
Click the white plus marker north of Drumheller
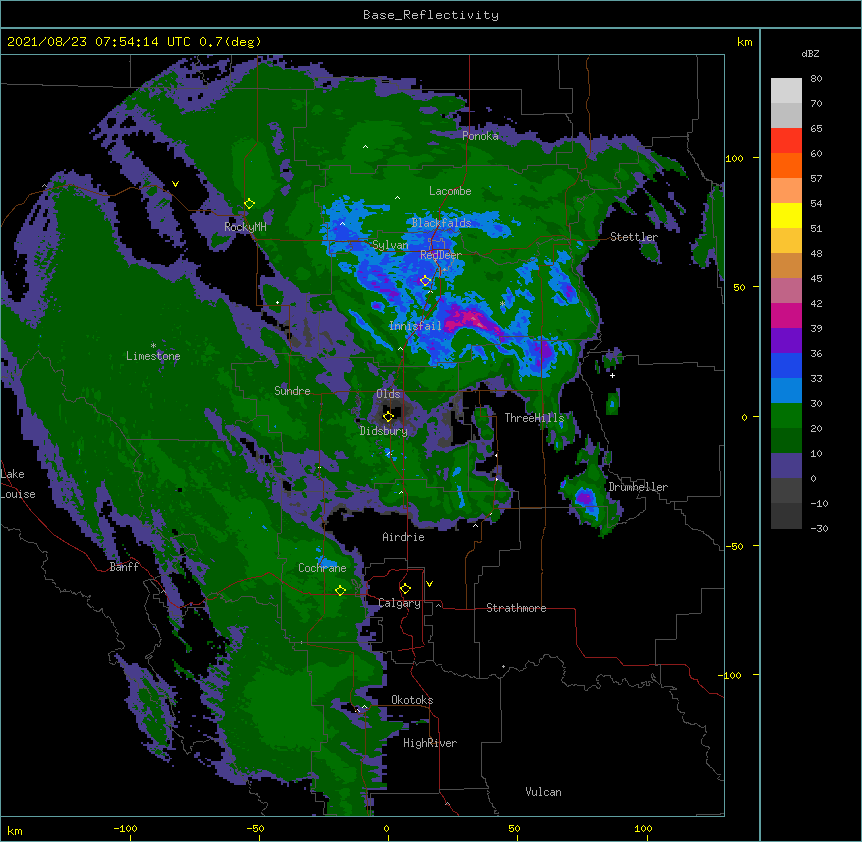(612, 375)
